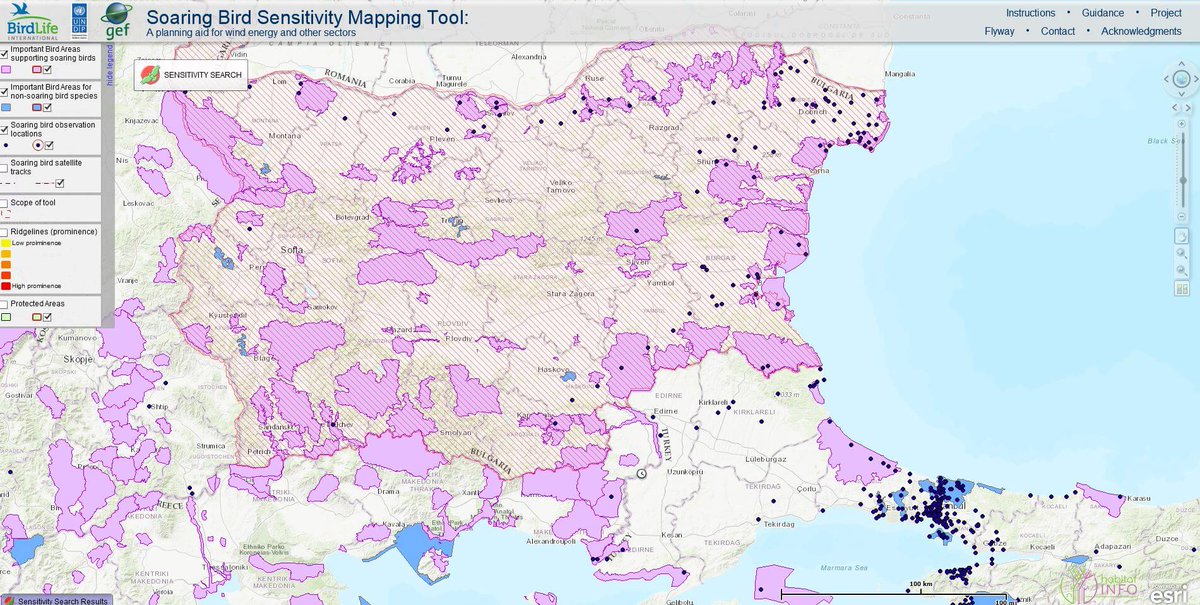This screenshot has height=605, width=1200.
Task: Expand the Sensitivity Search Results panel
Action: tap(57, 600)
